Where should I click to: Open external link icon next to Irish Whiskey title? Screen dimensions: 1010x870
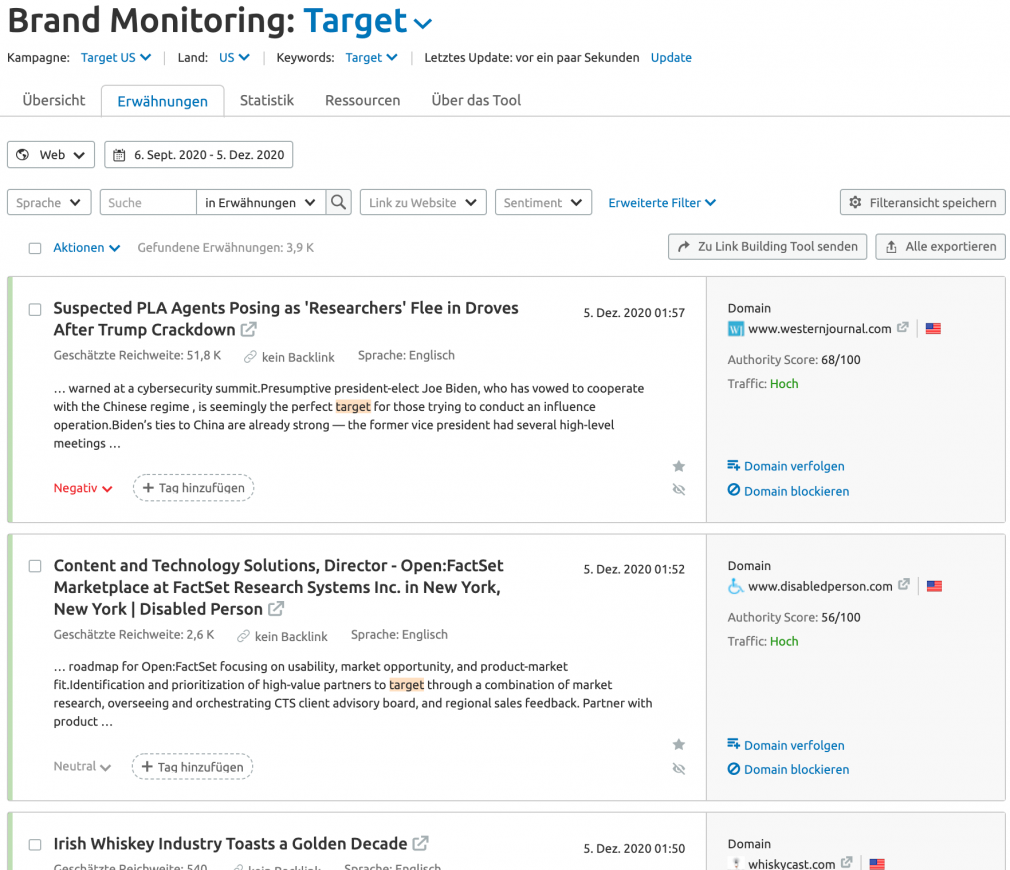click(421, 843)
